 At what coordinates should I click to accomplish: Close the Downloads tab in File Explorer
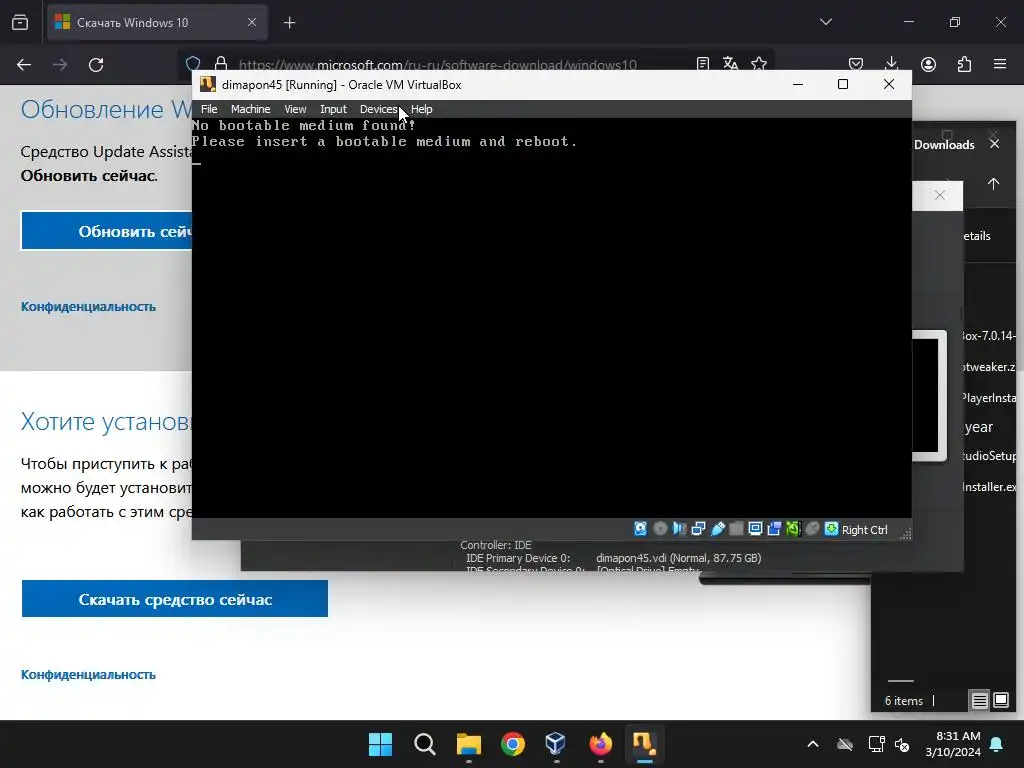pos(995,144)
